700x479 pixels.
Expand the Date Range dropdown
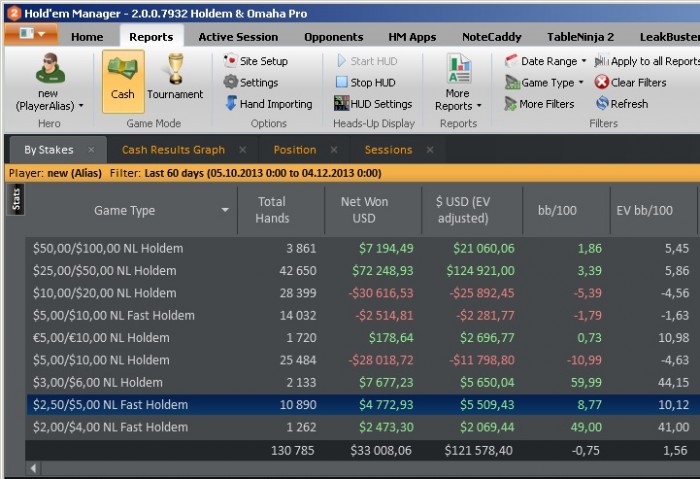[x=547, y=61]
